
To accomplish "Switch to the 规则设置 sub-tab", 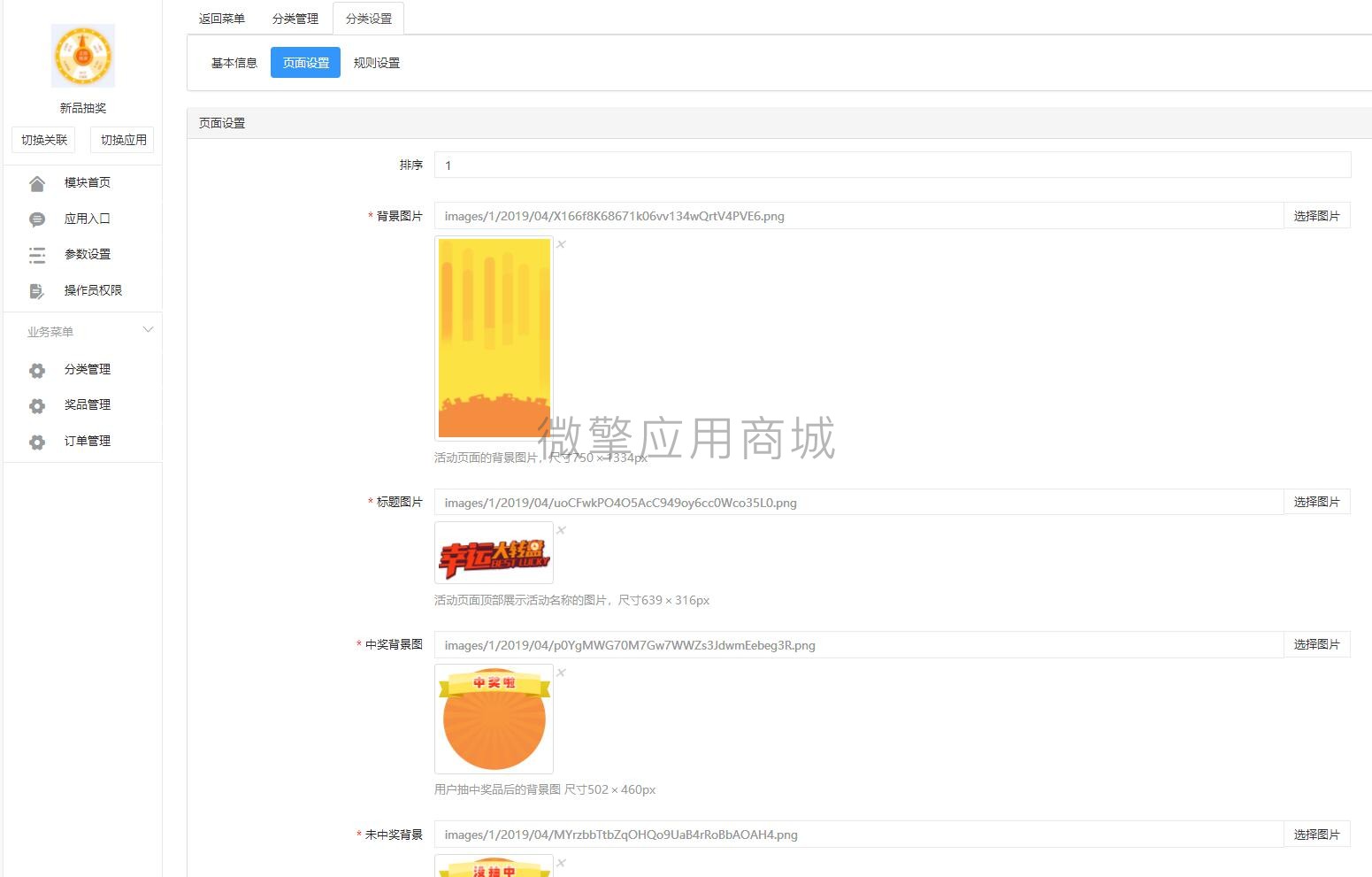I will click(377, 63).
